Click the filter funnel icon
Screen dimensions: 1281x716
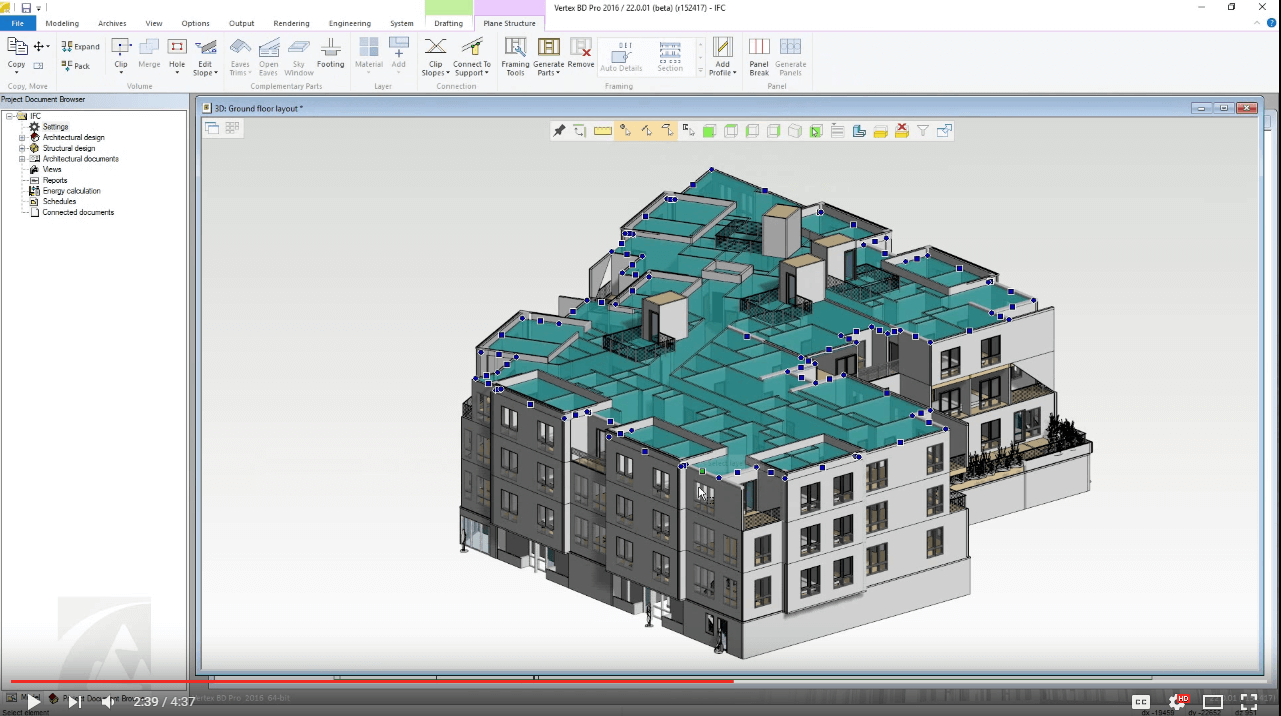pyautogui.click(x=923, y=131)
